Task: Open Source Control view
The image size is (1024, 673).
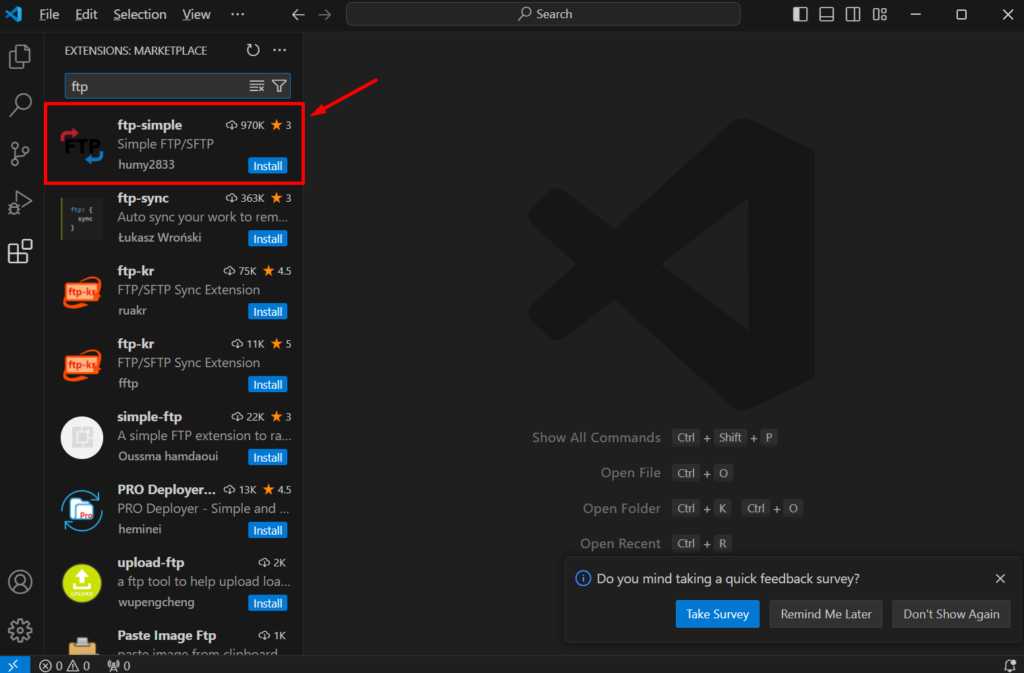Action: [20, 154]
